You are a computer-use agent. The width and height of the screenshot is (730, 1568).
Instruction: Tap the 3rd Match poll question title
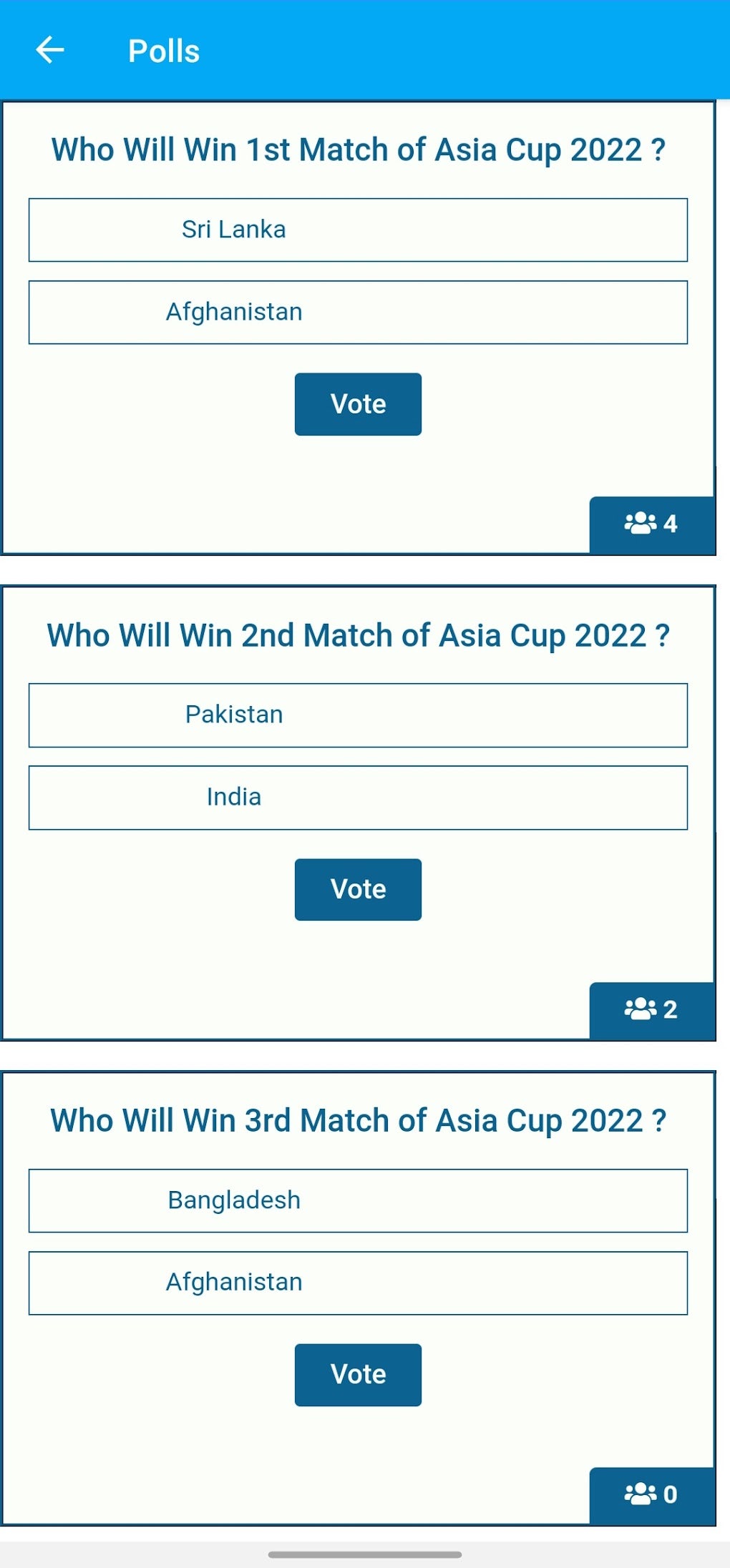click(x=358, y=1120)
